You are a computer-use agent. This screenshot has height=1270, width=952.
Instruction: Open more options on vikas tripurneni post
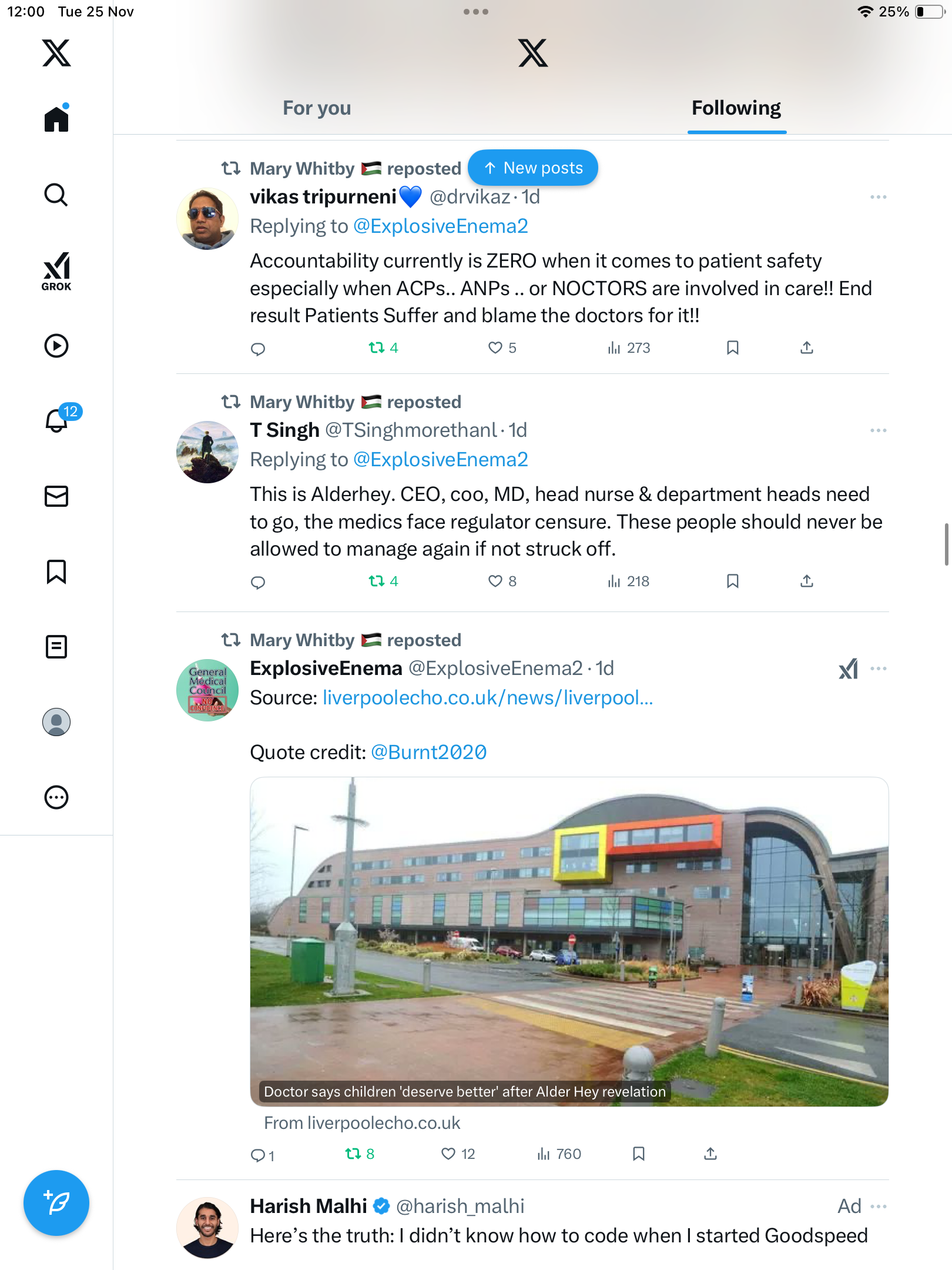879,197
